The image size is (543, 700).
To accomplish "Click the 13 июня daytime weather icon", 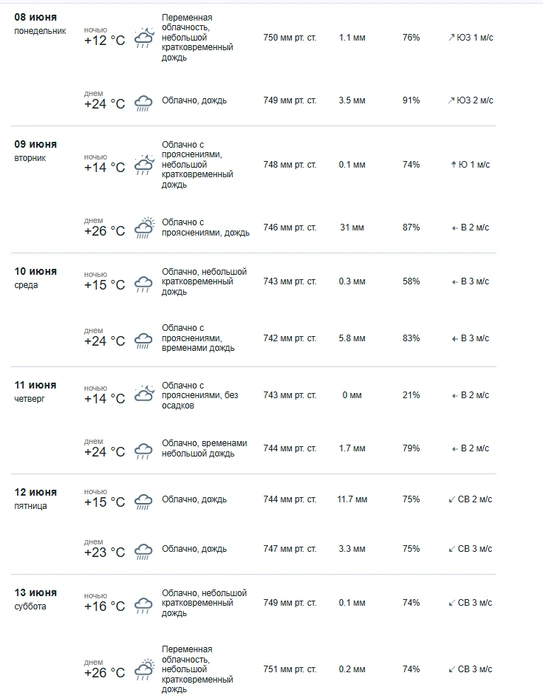I will [x=144, y=670].
